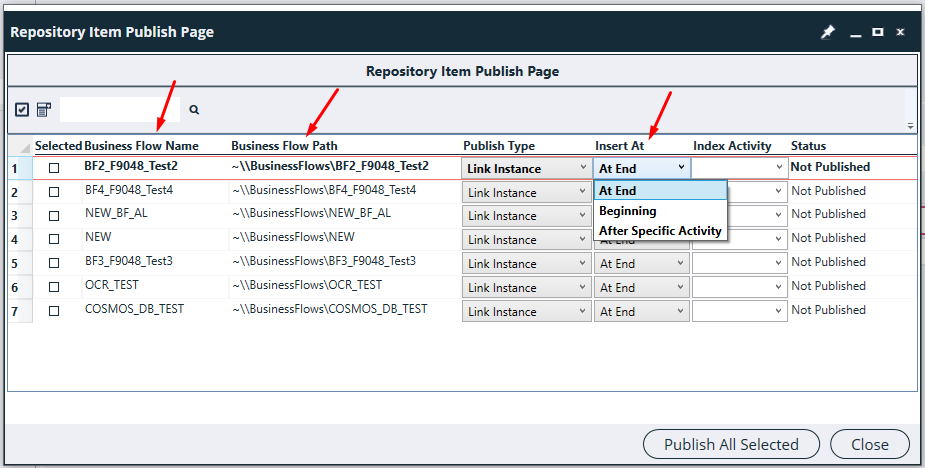Close window using title bar X icon
Screen dimensions: 925x468
pos(900,32)
